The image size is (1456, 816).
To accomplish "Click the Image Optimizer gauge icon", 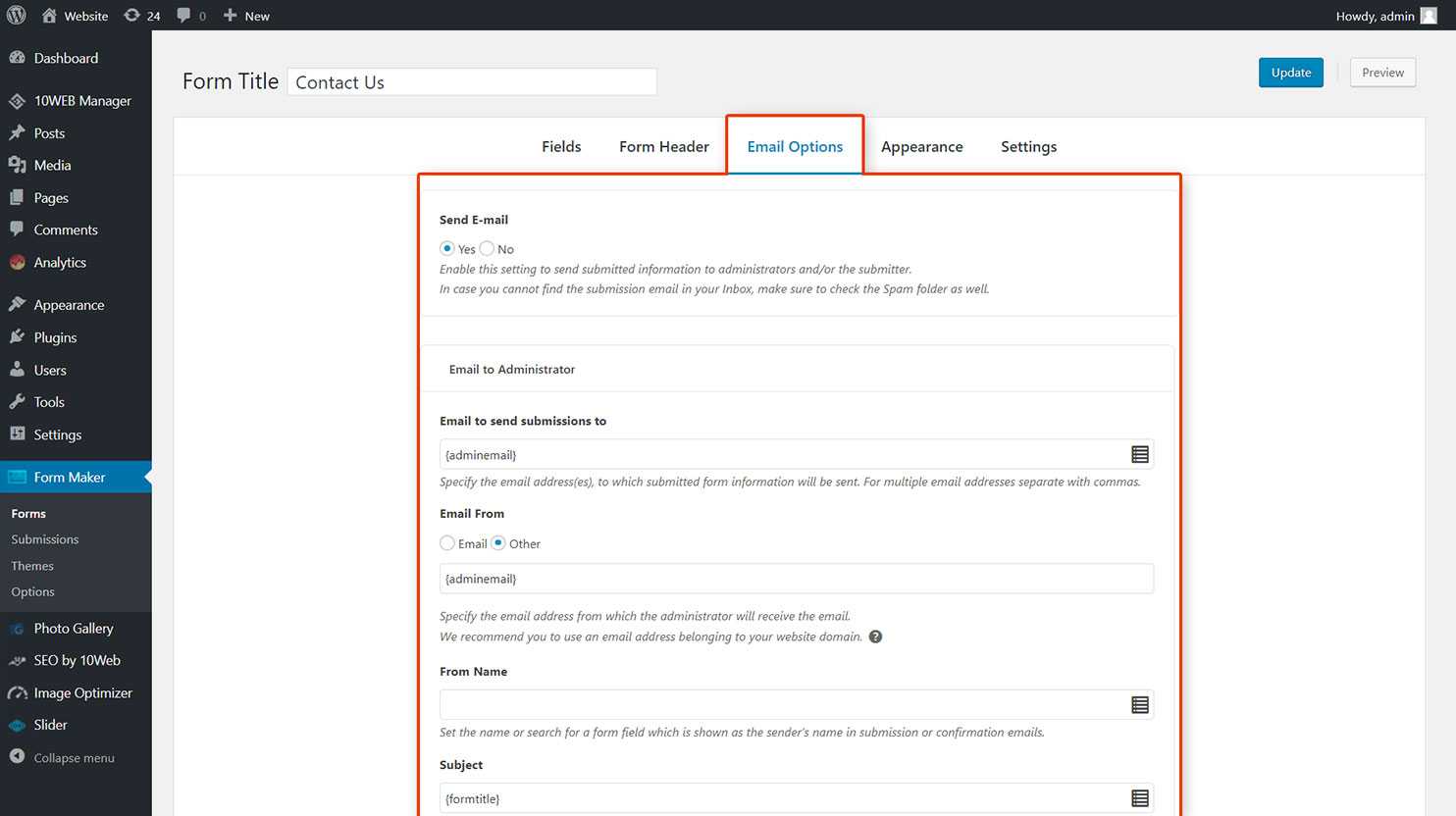I will coord(17,693).
